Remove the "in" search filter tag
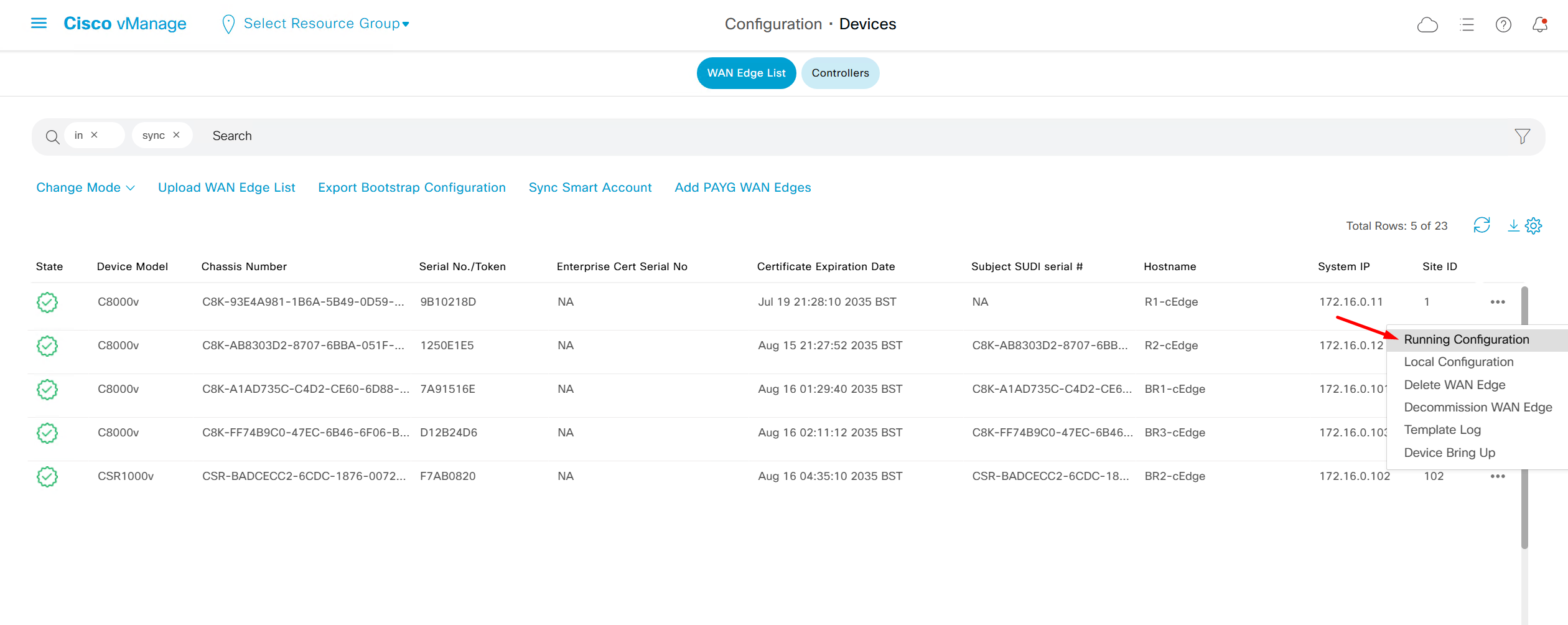This screenshot has width=1568, height=625. pyautogui.click(x=95, y=135)
